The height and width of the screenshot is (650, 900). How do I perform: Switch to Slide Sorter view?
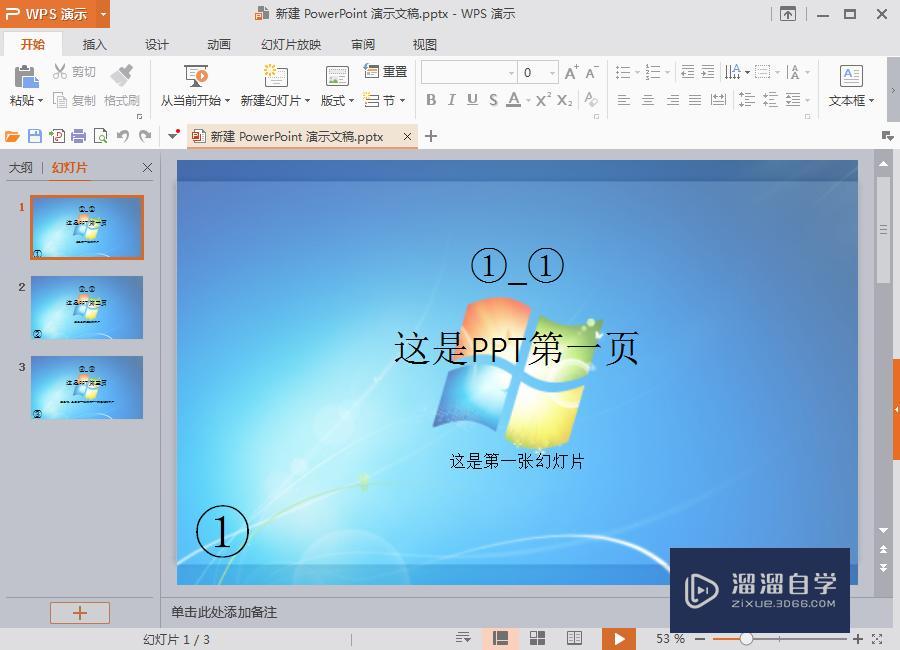click(x=537, y=638)
